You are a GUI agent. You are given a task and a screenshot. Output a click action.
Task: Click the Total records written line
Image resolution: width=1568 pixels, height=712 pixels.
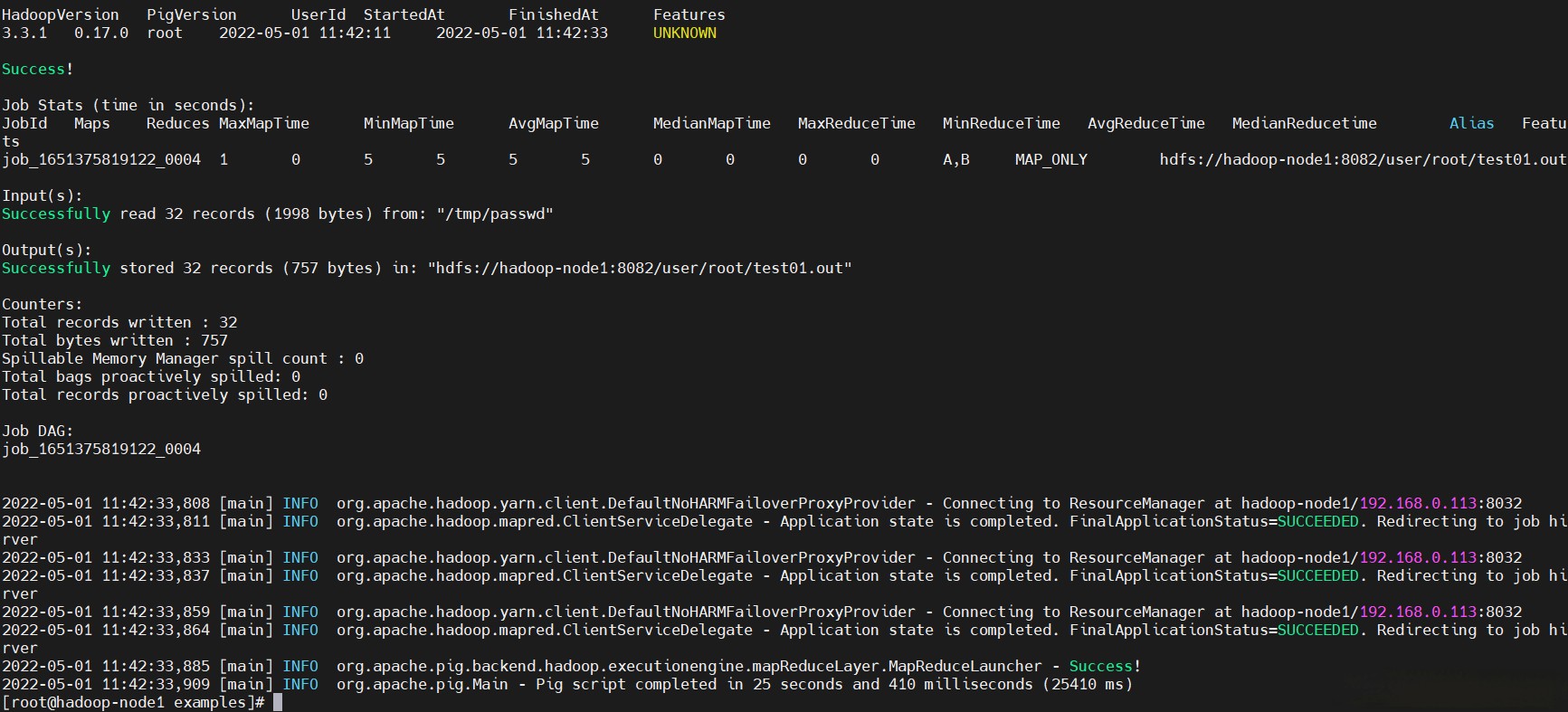(119, 323)
